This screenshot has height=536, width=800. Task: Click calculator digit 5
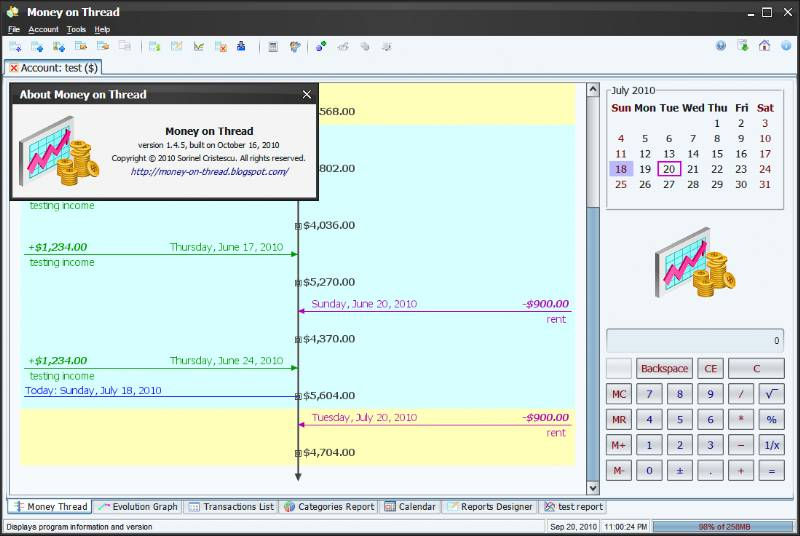(x=680, y=419)
